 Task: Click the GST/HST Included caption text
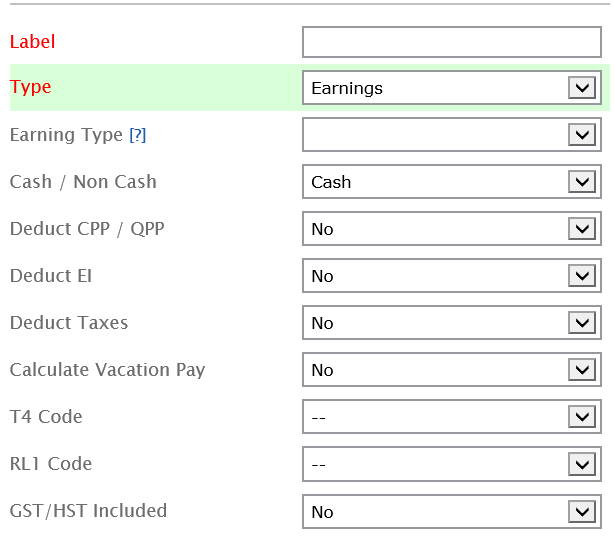(88, 511)
